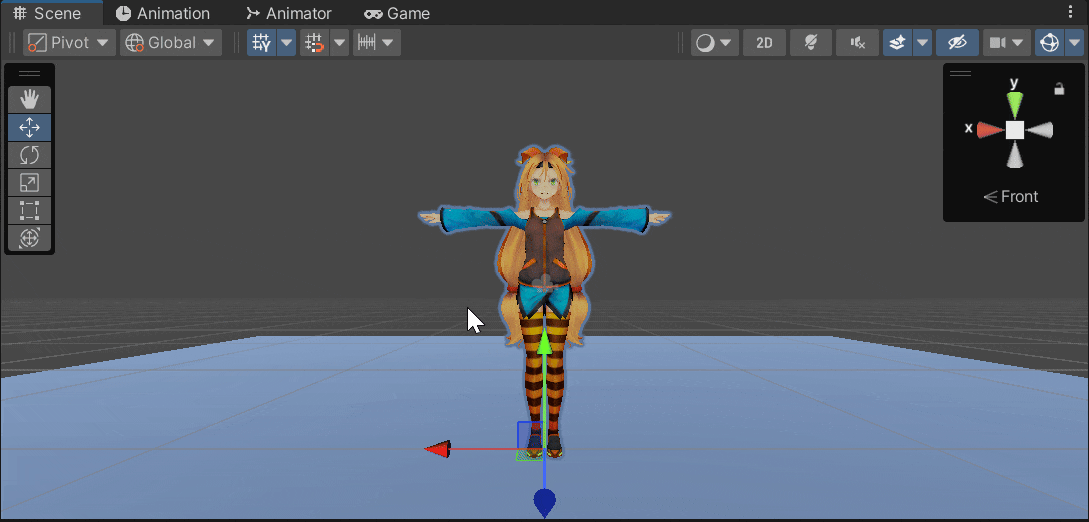
Task: Click the right gray cone on orientation gizmo
Action: click(1040, 130)
